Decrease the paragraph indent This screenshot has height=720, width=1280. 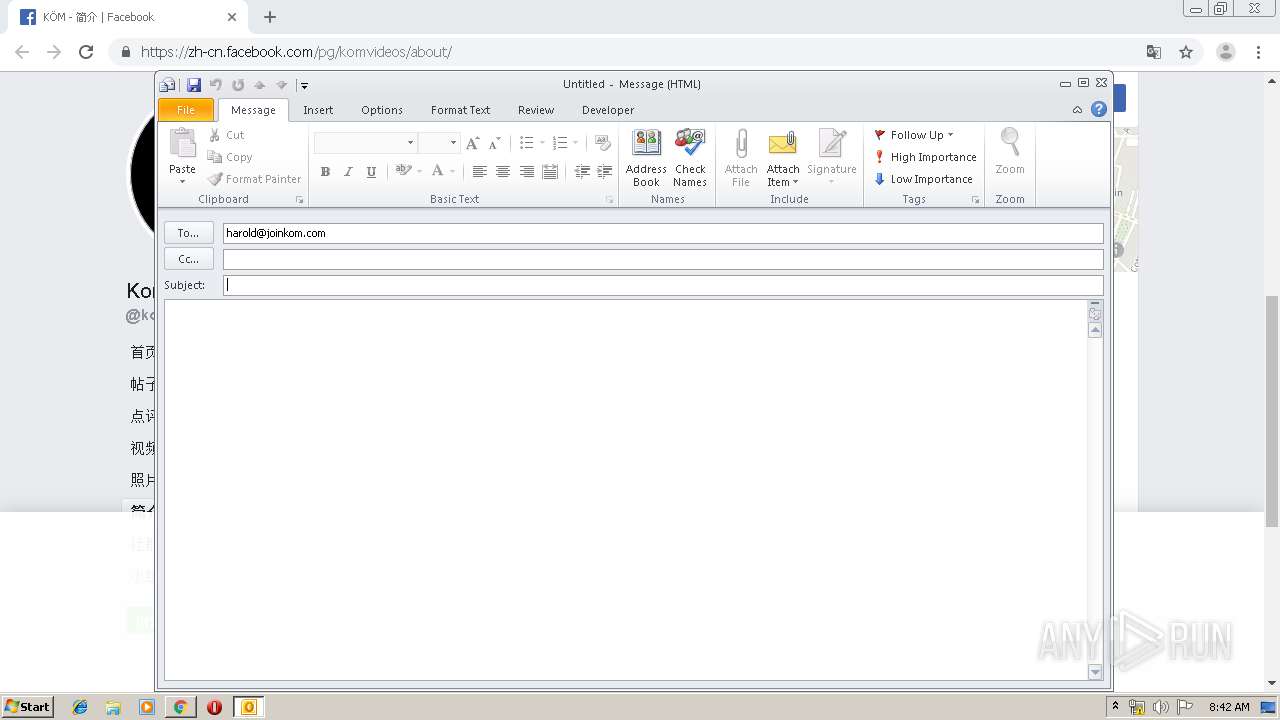(x=582, y=172)
